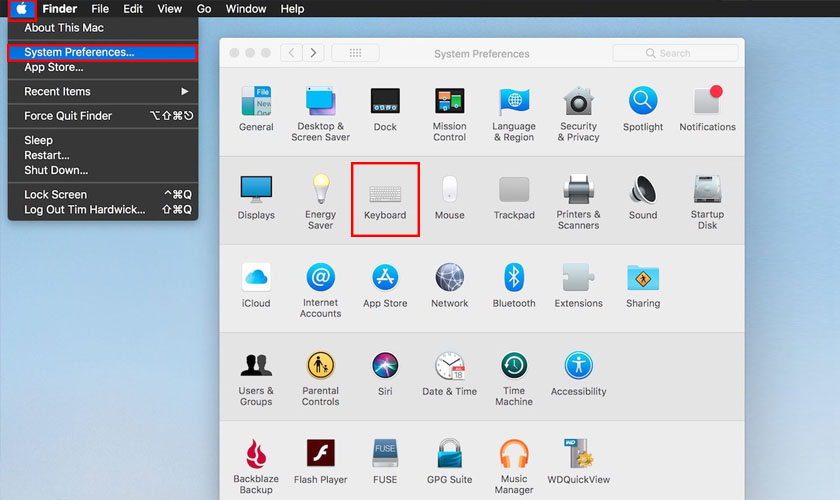Open App Store preferences pane icon
The image size is (840, 500).
pos(385,285)
